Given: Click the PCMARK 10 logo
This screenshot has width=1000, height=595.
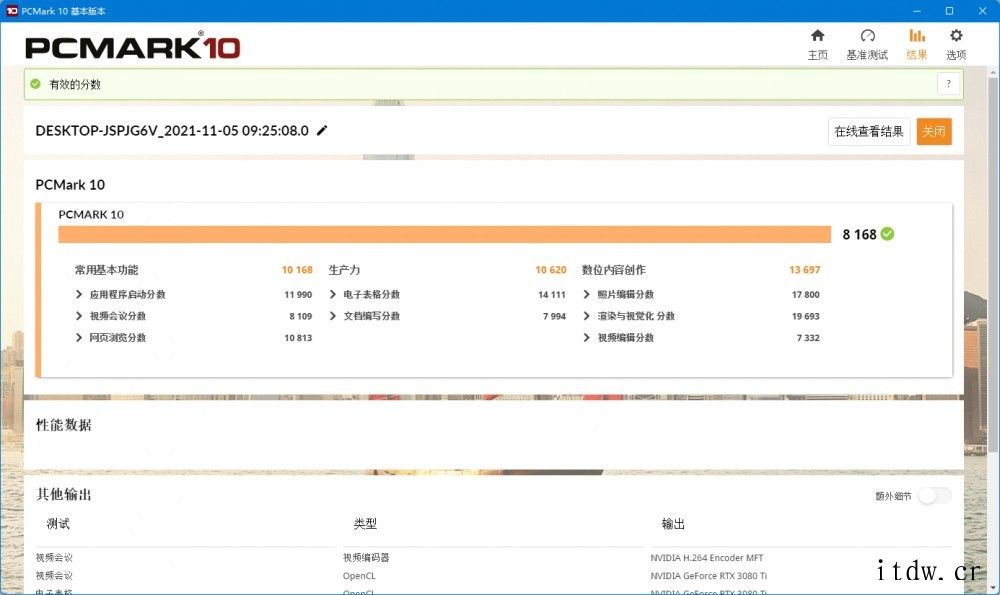Looking at the screenshot, I should 133,47.
